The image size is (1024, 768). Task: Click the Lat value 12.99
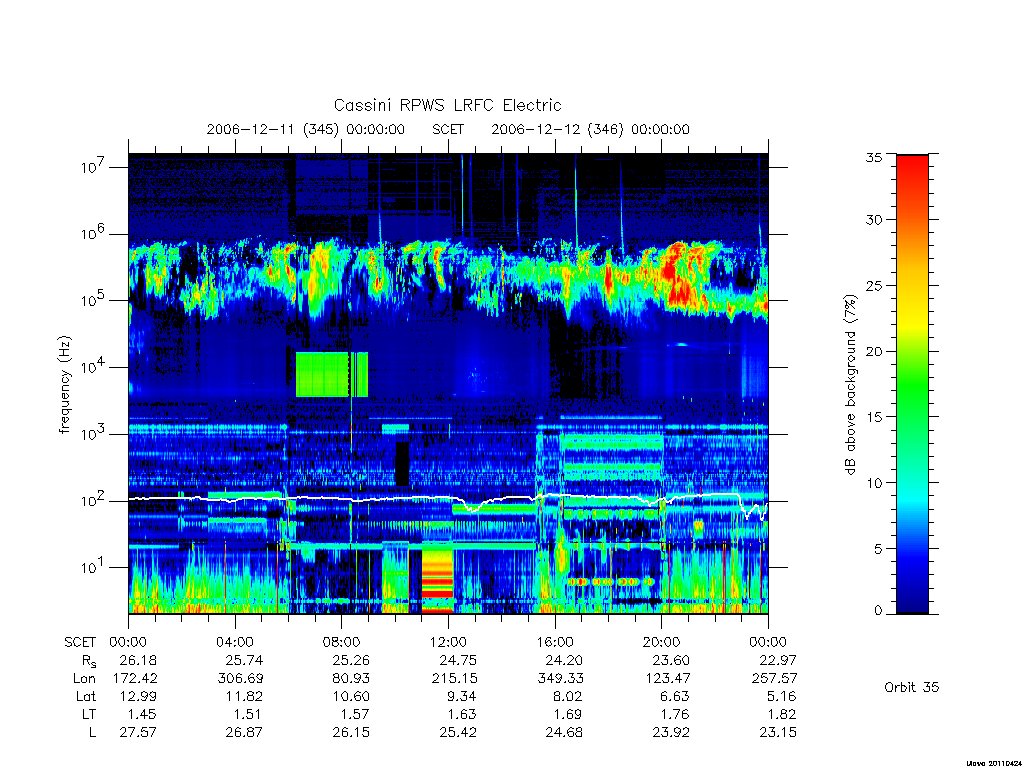point(138,696)
